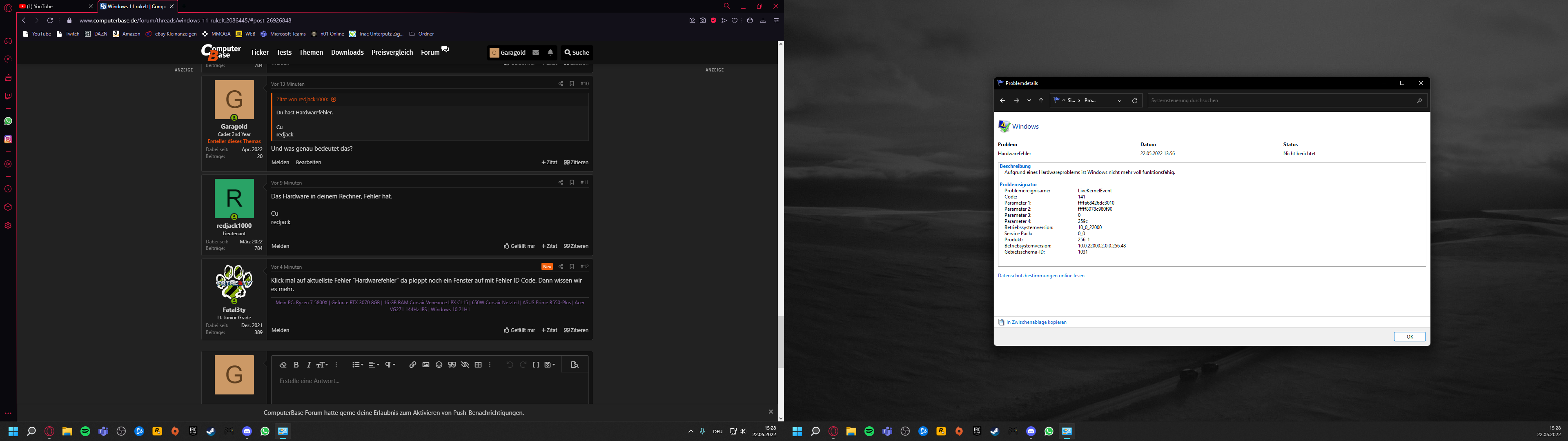Open forum notifications bell
This screenshot has width=1568, height=441.
point(550,53)
